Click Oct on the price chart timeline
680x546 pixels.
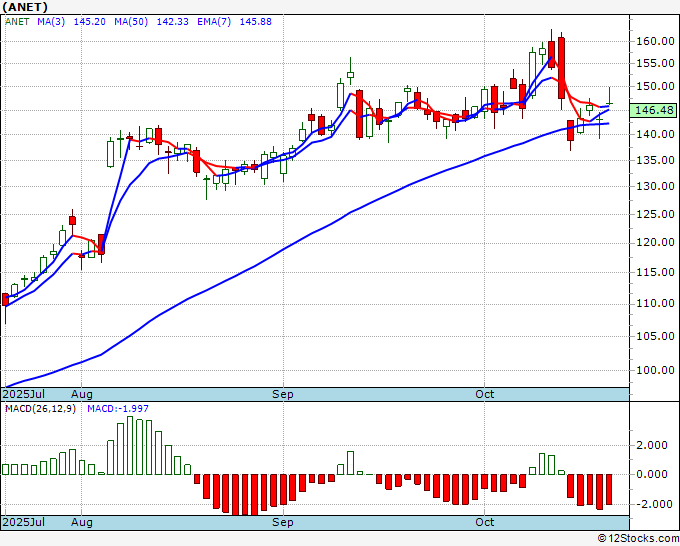pos(484,394)
